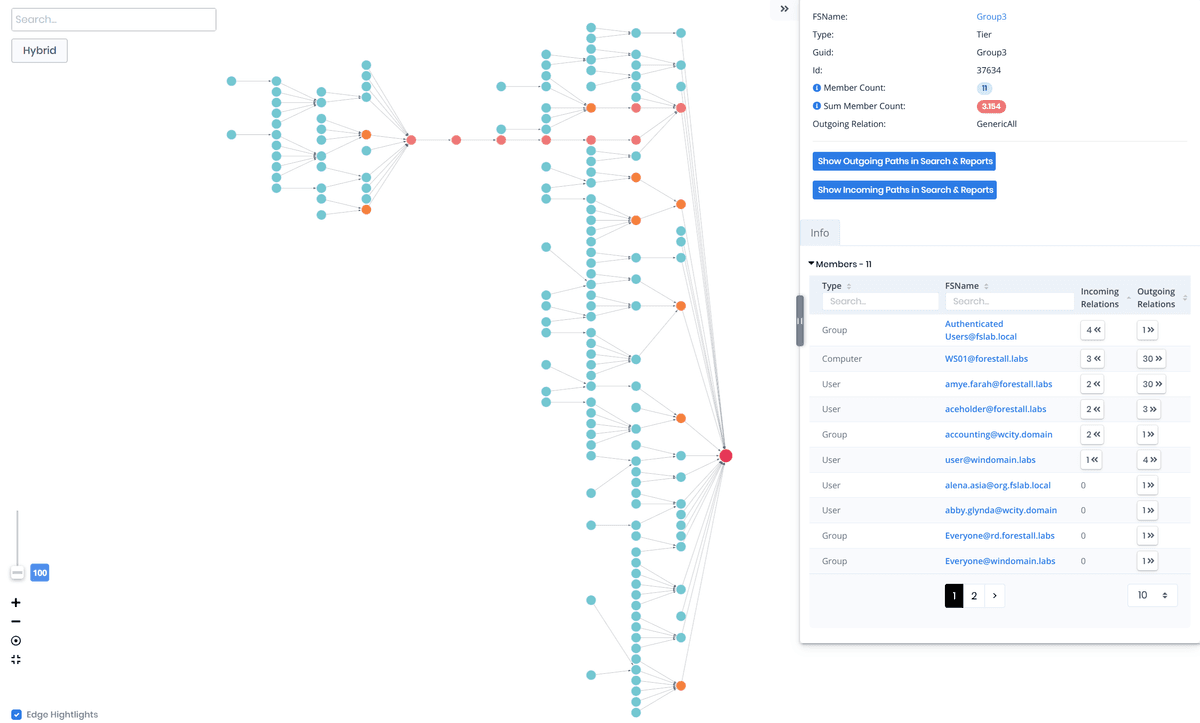Screen dimensions: 1200x723
Task: Center the graph with the target icon
Action: 15,640
